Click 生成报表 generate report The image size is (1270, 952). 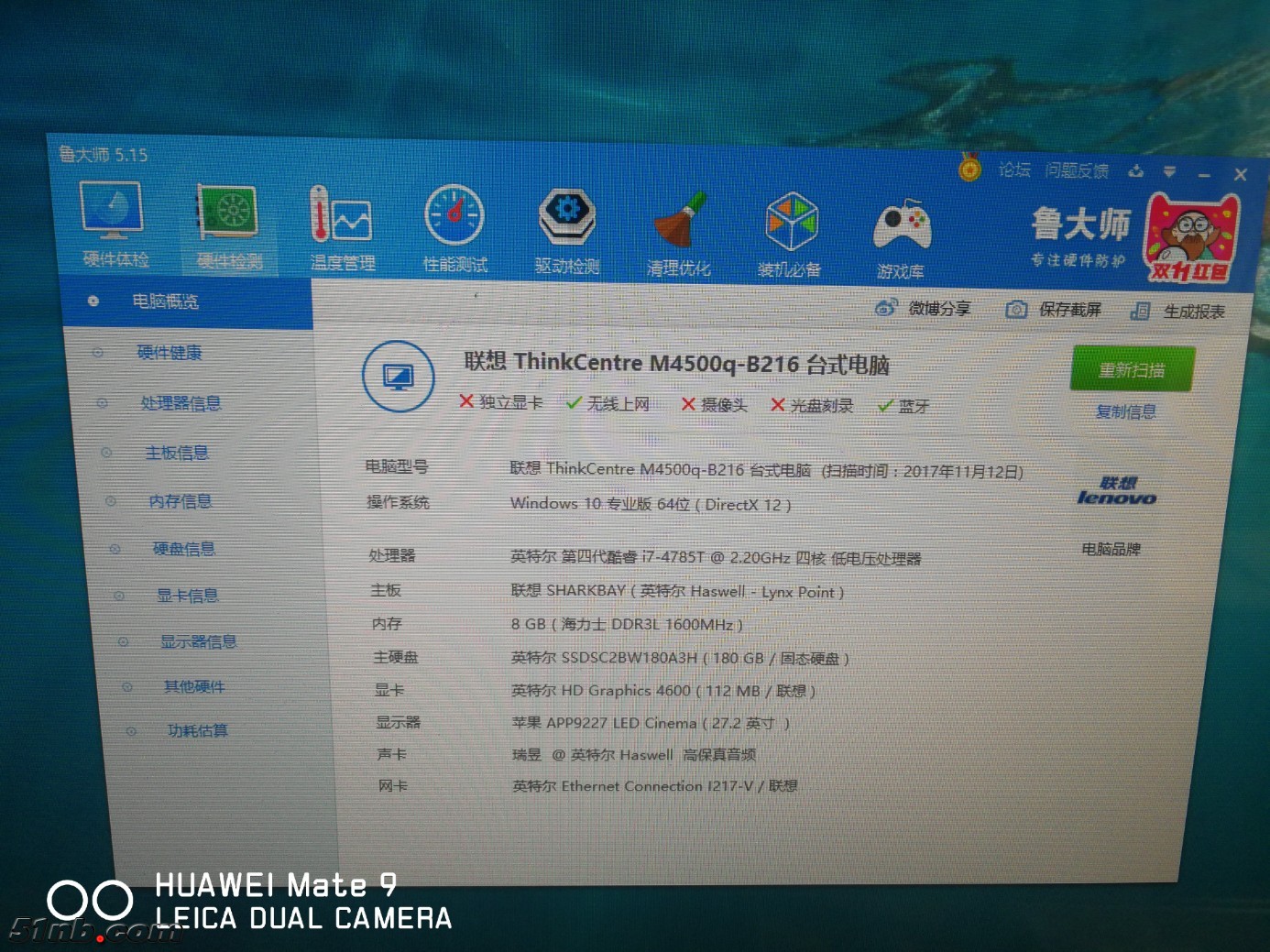point(1178,312)
